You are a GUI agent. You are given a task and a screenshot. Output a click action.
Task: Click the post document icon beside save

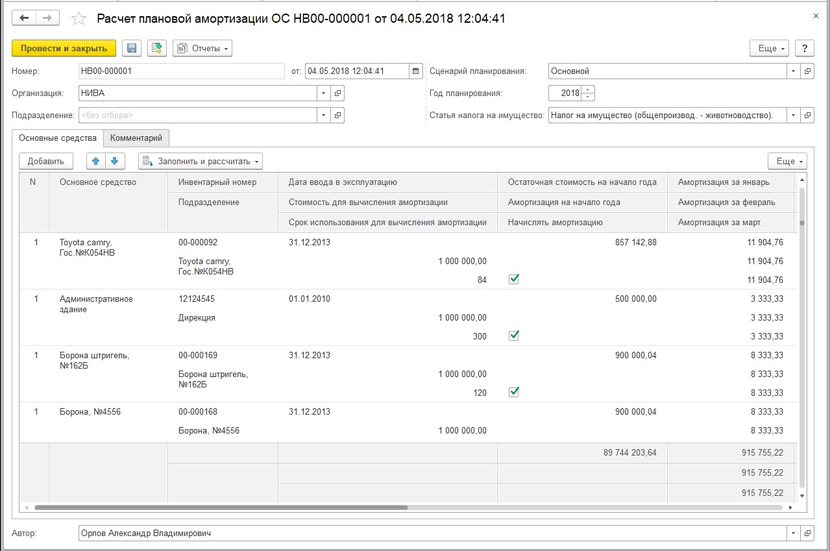[x=156, y=48]
